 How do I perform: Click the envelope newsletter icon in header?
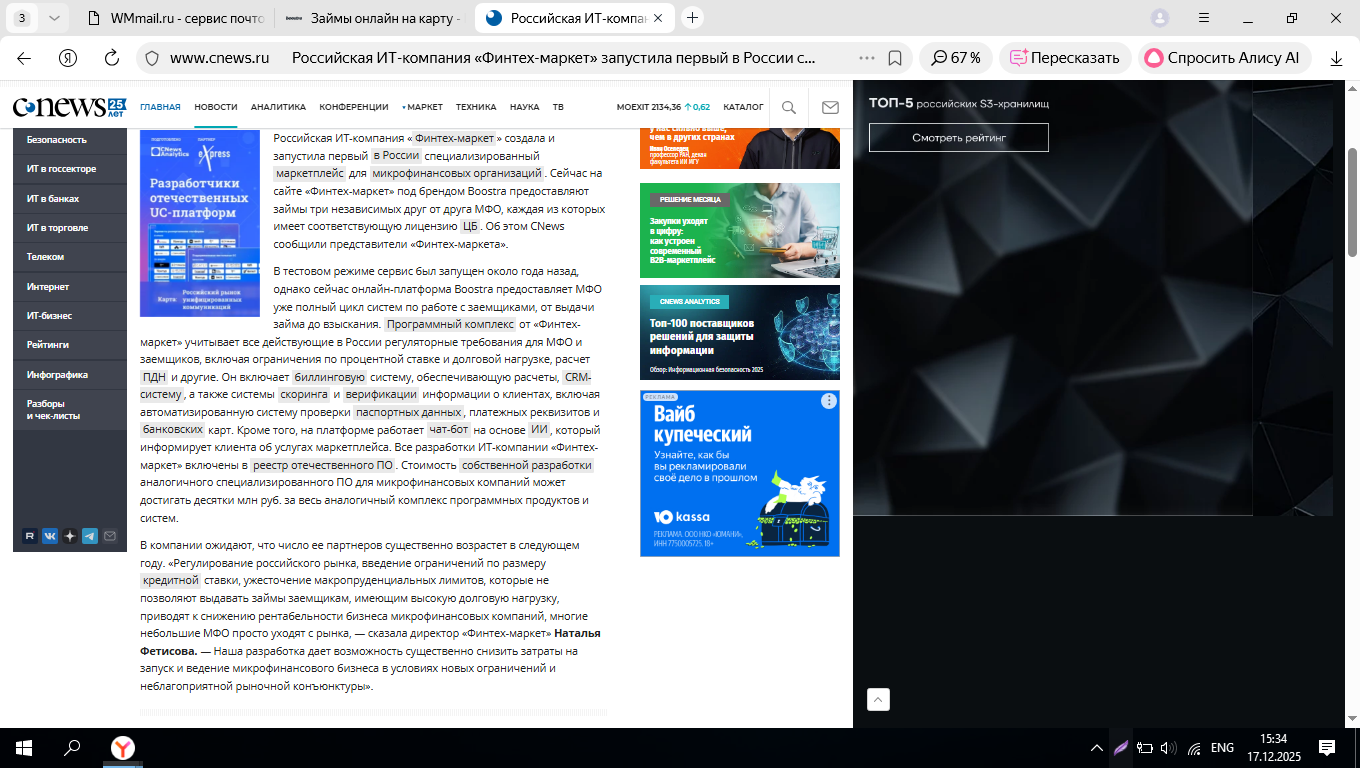830,107
